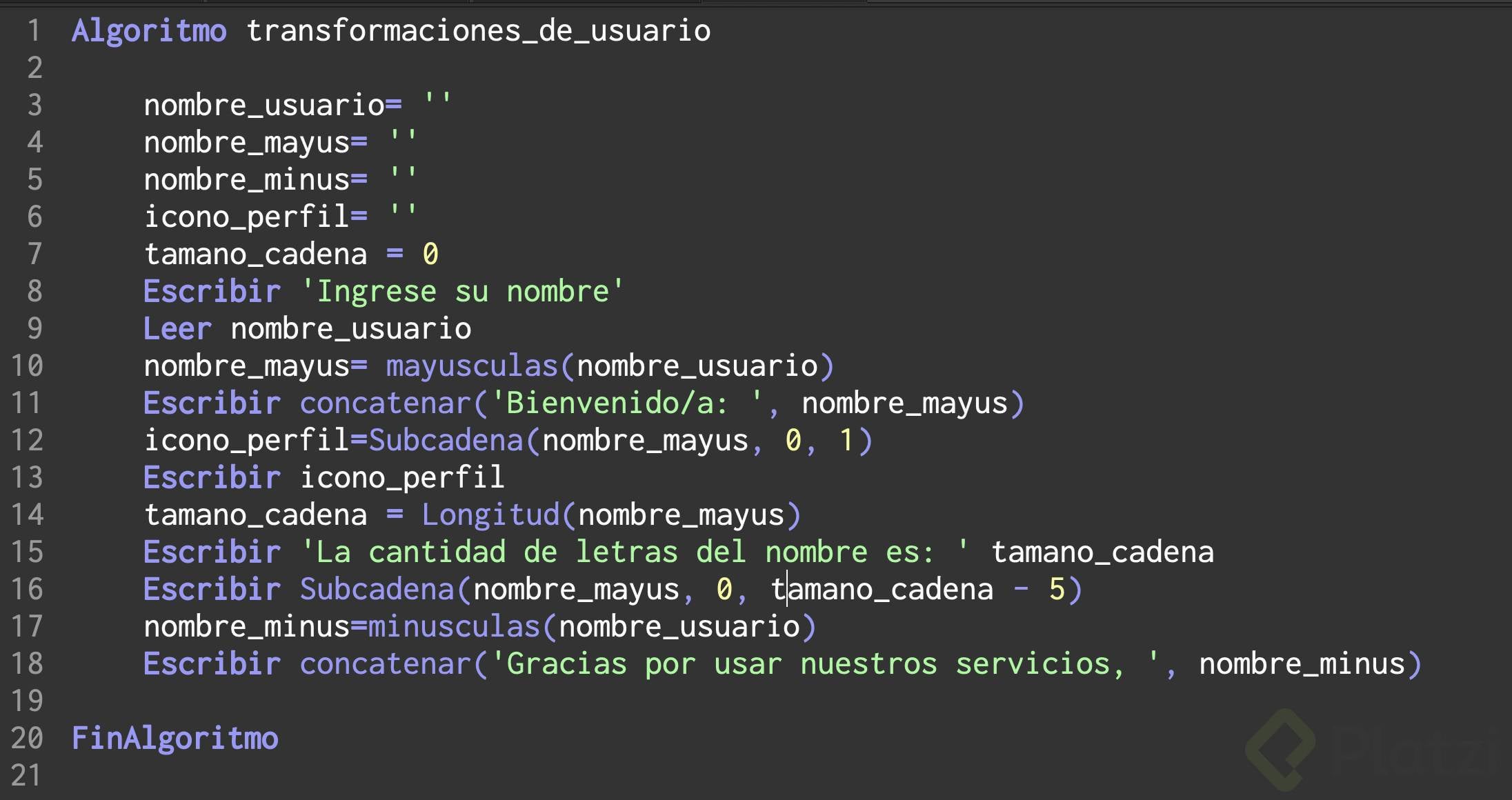Viewport: 1512px width, 800px height.
Task: Click the Algoritmo keyword on line 1
Action: coord(149,31)
